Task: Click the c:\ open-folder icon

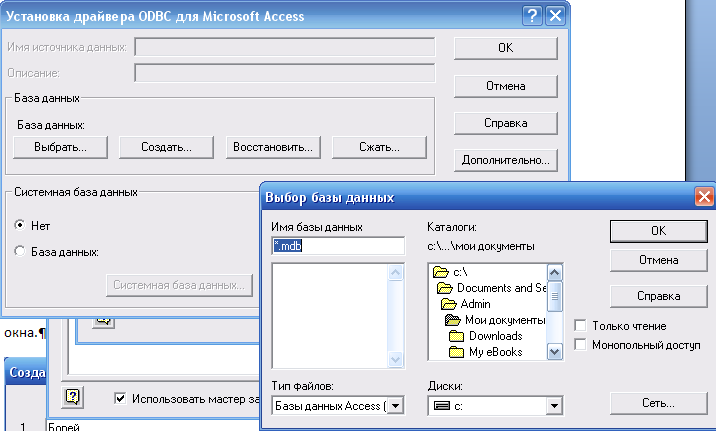Action: point(441,272)
